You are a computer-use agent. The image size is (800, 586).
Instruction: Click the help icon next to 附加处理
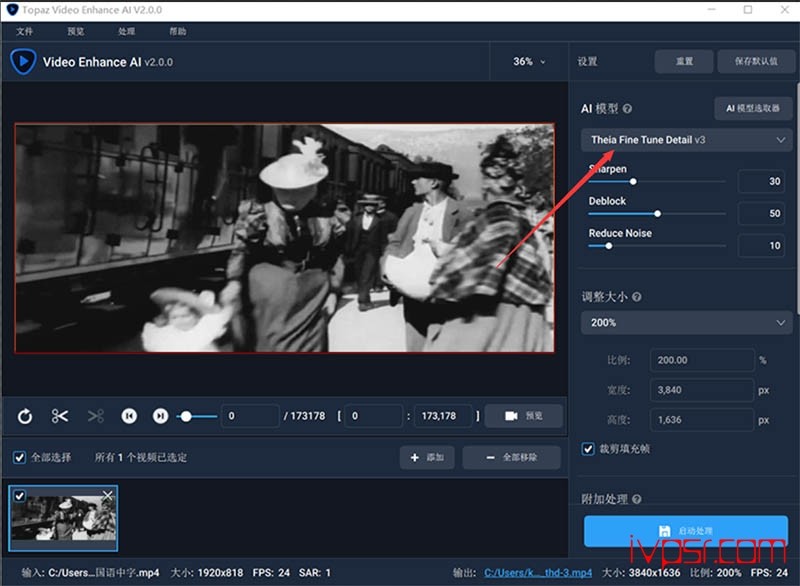click(637, 499)
